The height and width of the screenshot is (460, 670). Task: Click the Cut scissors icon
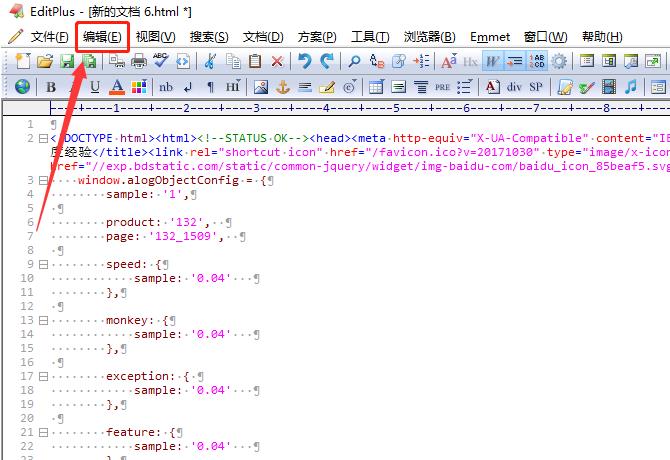click(x=210, y=62)
